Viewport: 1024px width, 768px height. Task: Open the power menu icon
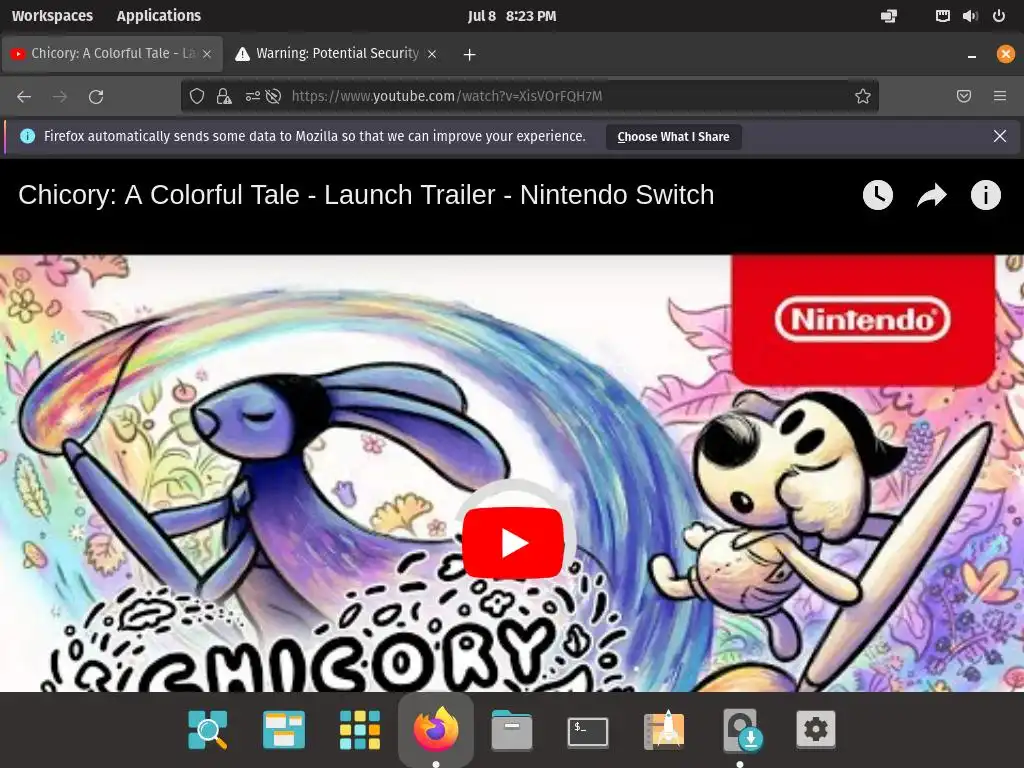(999, 16)
